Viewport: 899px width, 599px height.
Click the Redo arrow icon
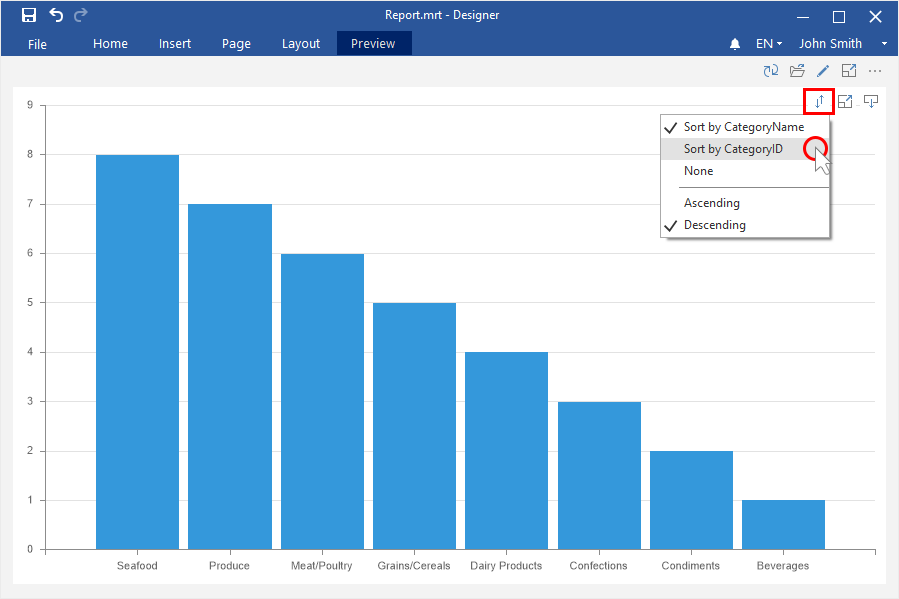tap(81, 15)
